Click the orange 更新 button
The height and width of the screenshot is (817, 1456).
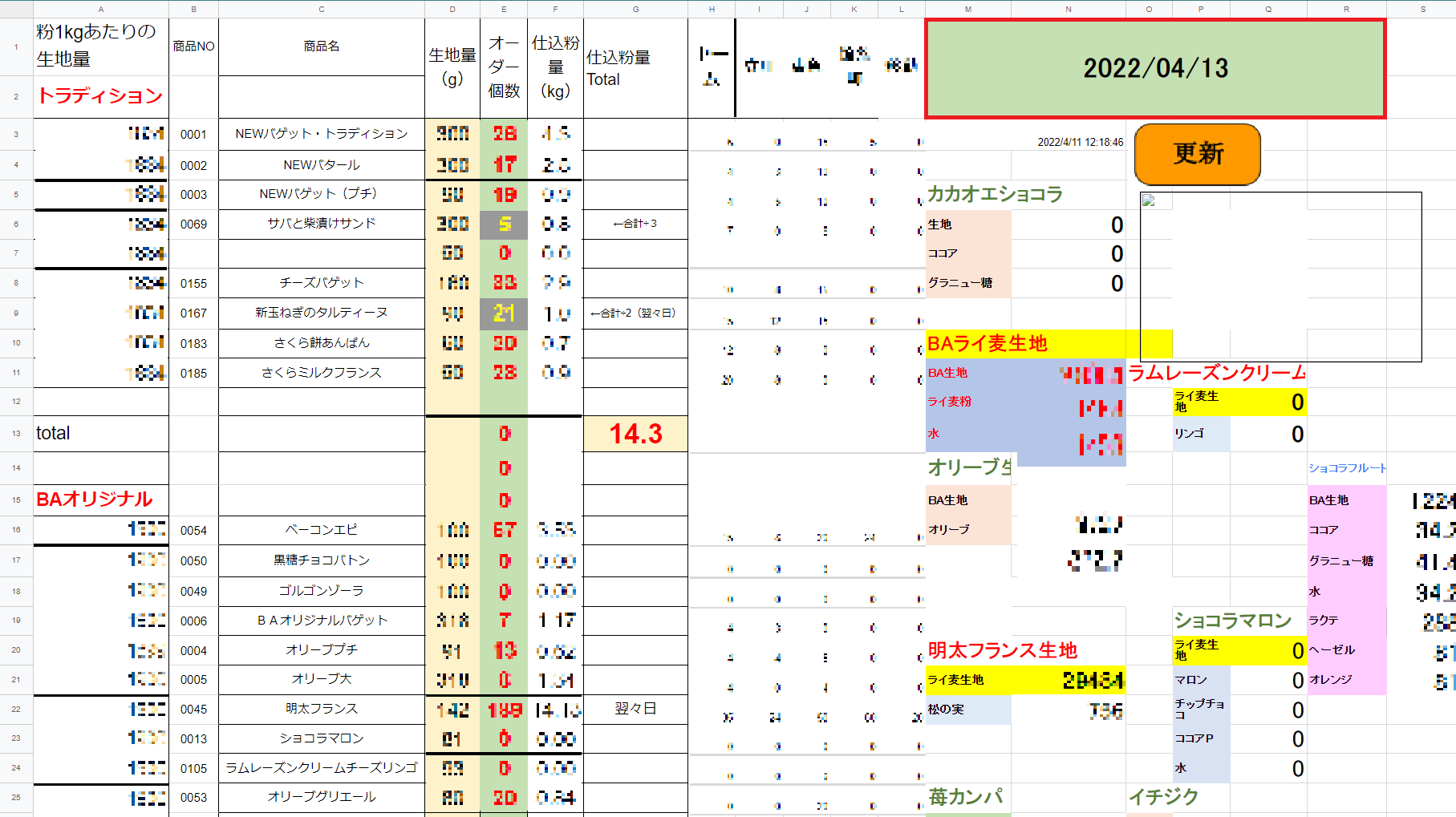point(1197,154)
